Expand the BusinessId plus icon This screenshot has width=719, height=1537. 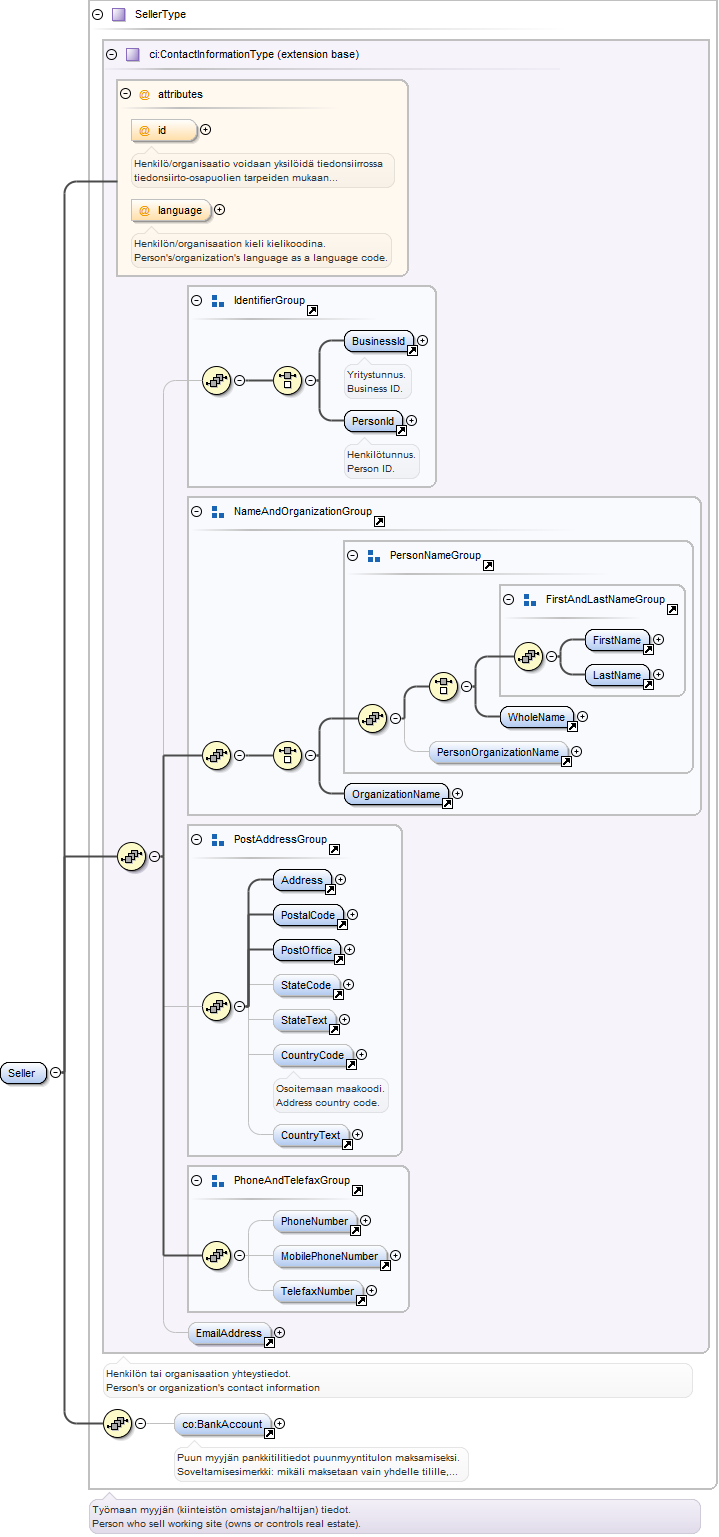[423, 341]
